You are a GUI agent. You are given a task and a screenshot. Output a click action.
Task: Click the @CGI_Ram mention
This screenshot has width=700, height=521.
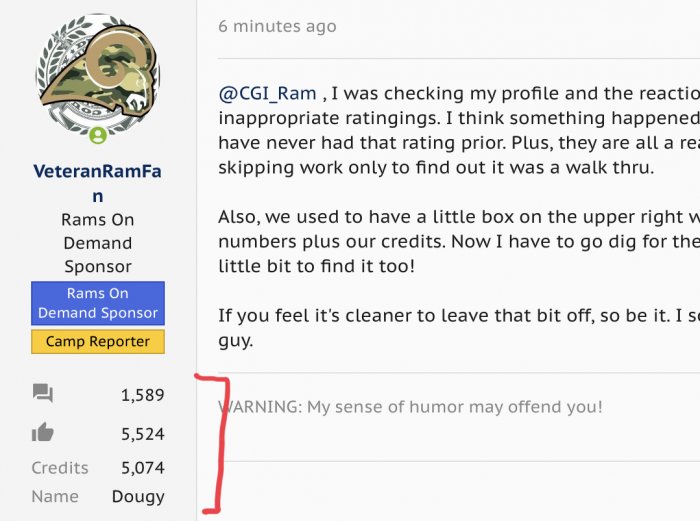pos(268,94)
